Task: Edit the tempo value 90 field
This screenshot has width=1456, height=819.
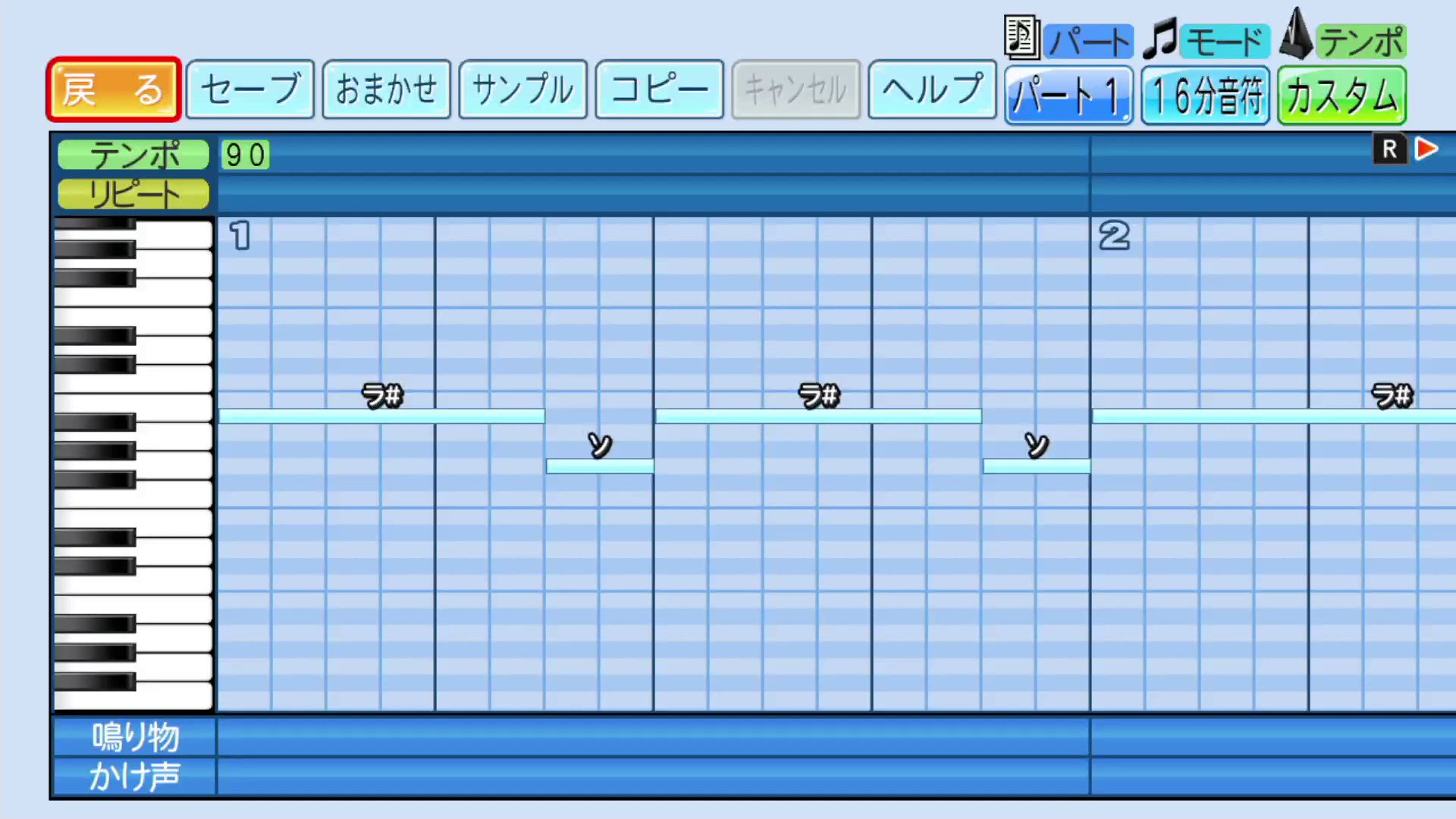Action: pos(245,155)
